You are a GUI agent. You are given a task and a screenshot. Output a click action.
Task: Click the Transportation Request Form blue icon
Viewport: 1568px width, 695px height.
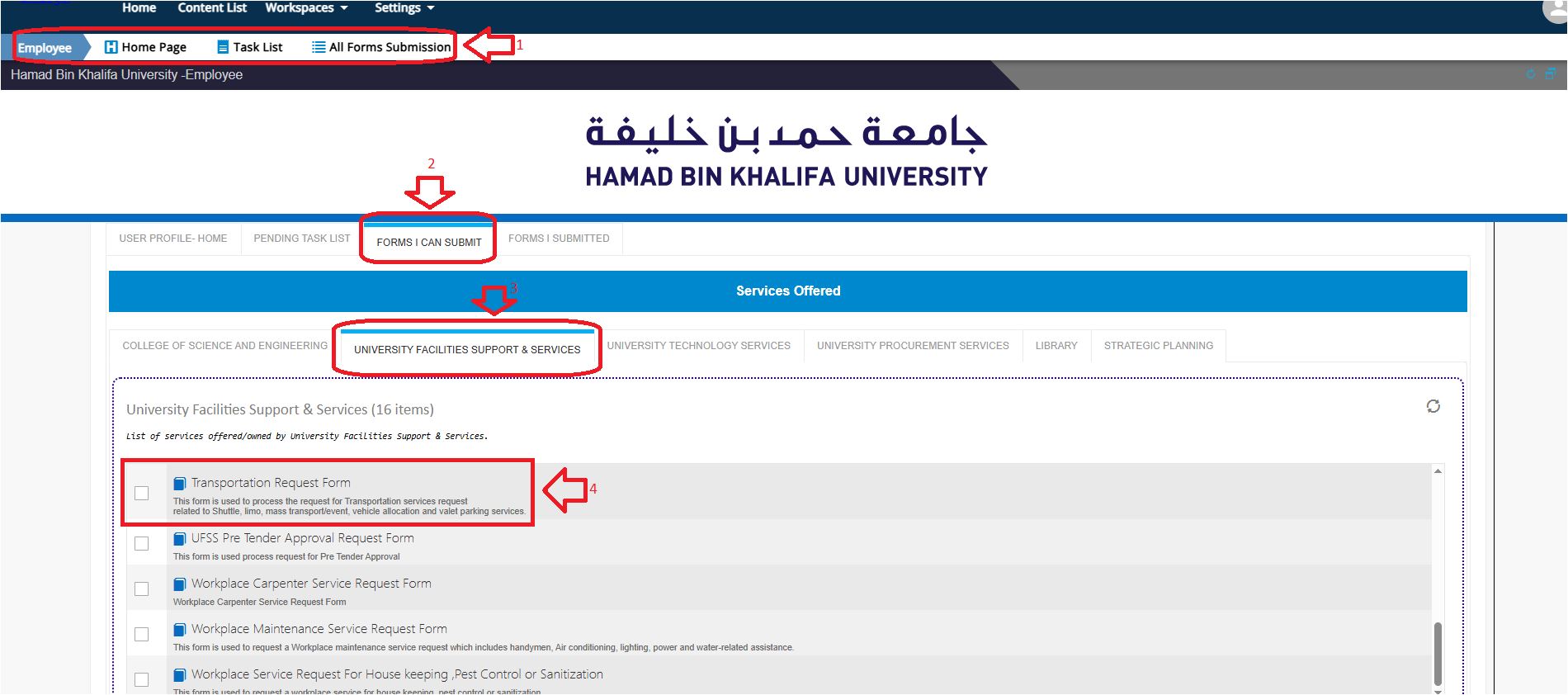pyautogui.click(x=180, y=484)
